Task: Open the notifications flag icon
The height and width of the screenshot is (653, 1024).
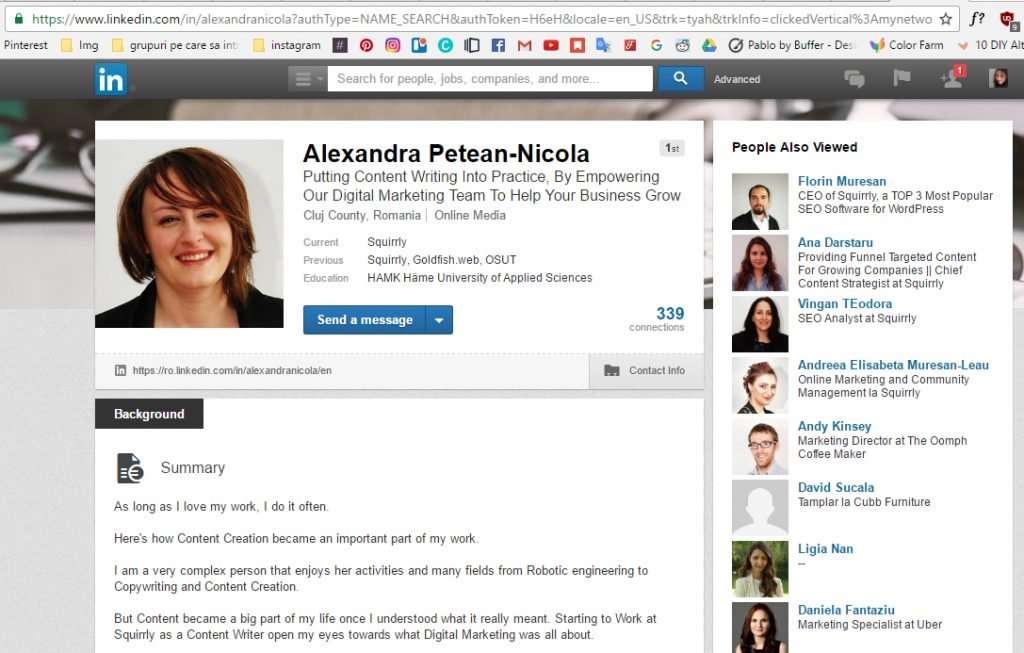Action: point(902,78)
